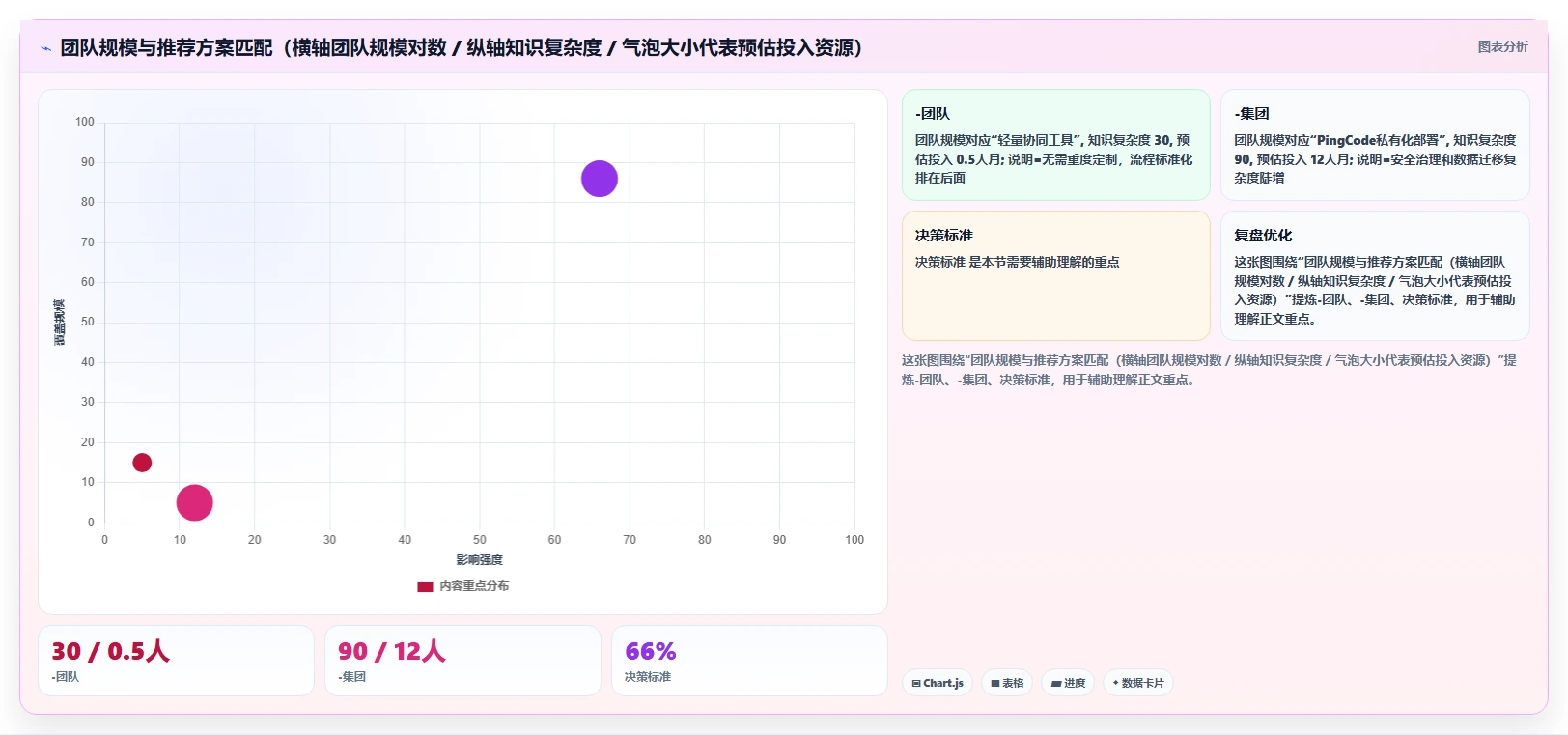Click the chart title heading text
Image resolution: width=1568 pixels, height=735 pixels.
point(462,47)
